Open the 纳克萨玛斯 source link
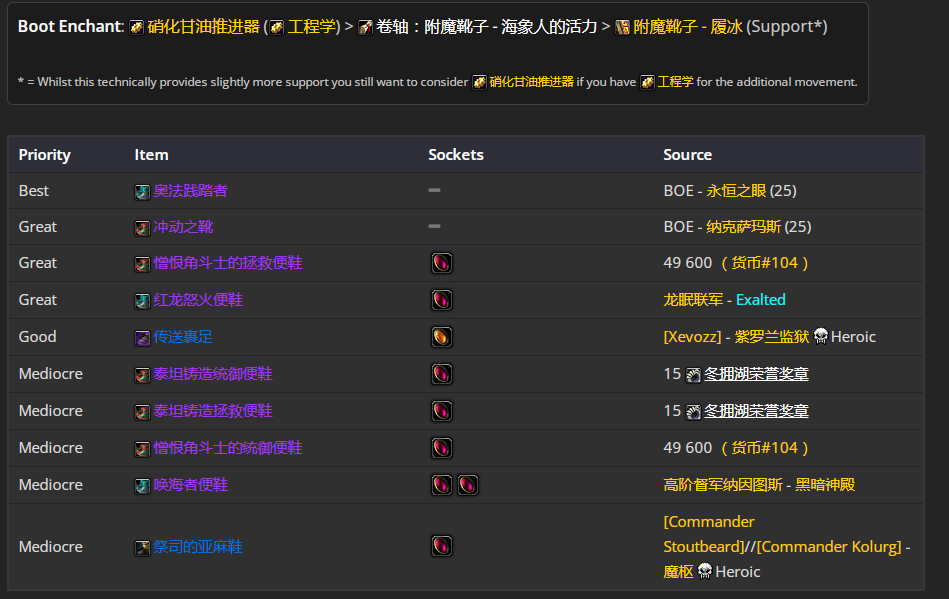 (x=743, y=227)
